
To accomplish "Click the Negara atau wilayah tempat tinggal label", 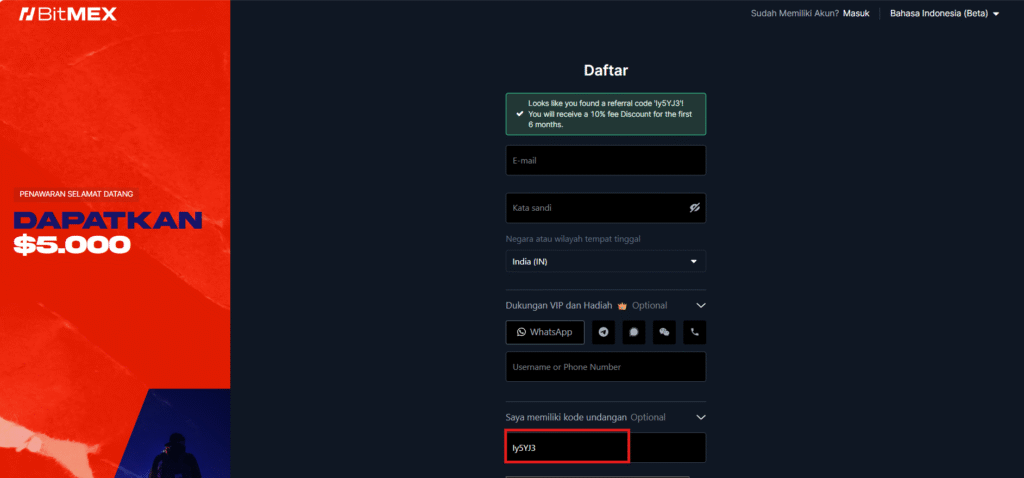I will [x=573, y=239].
